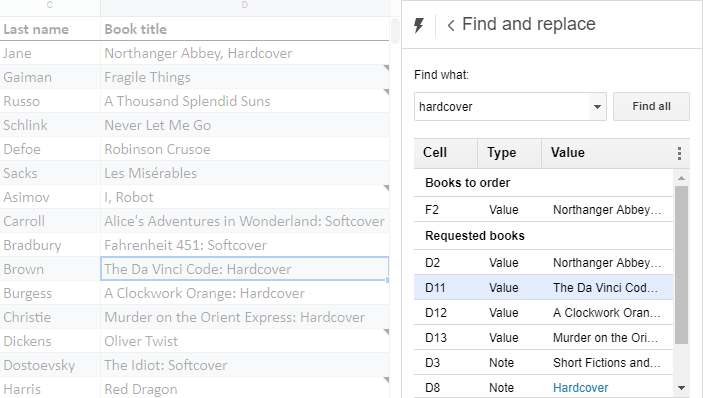Select the last name cell Jane

[x=50, y=53]
